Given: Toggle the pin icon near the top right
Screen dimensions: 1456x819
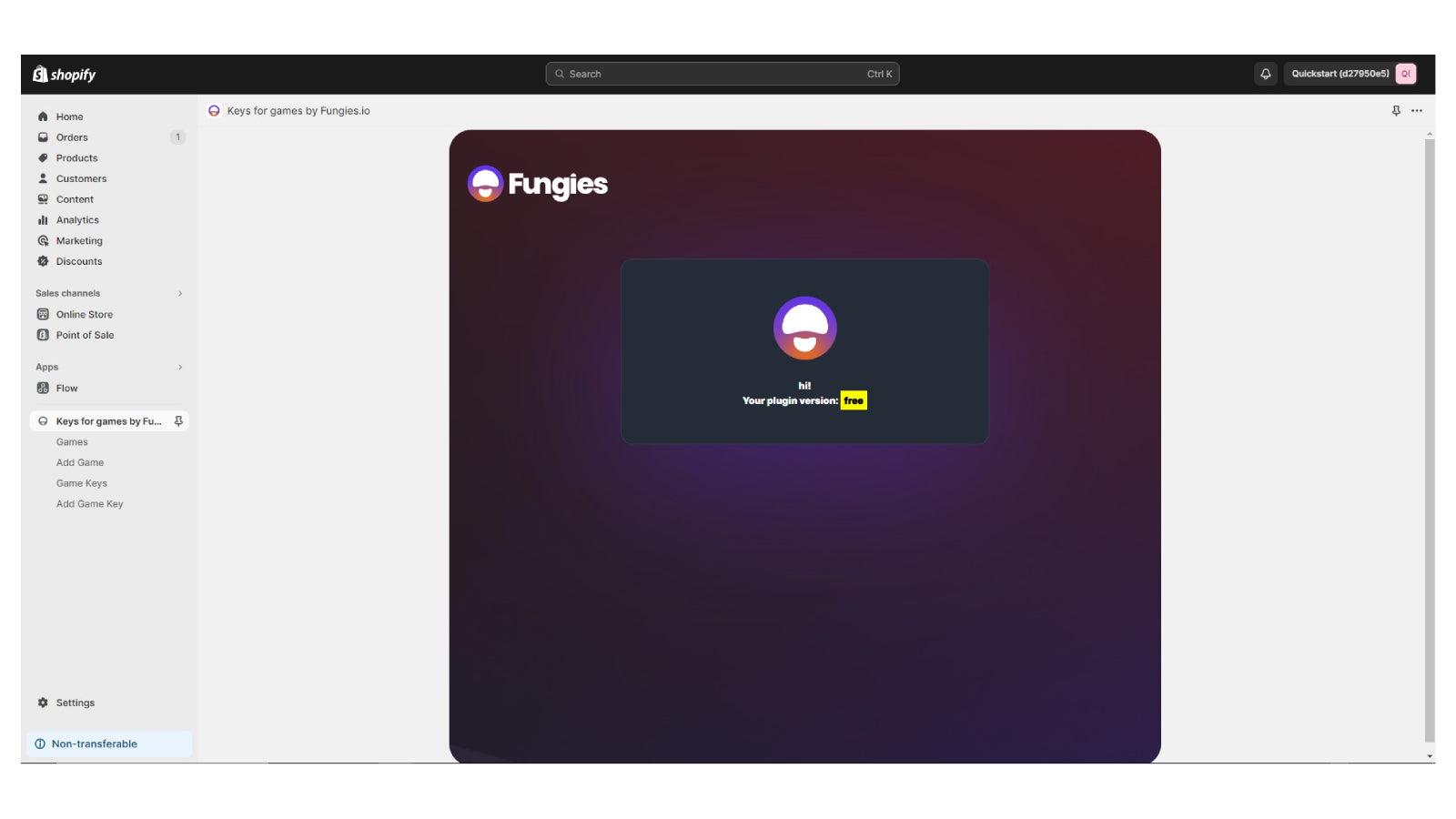Looking at the screenshot, I should 1395,110.
